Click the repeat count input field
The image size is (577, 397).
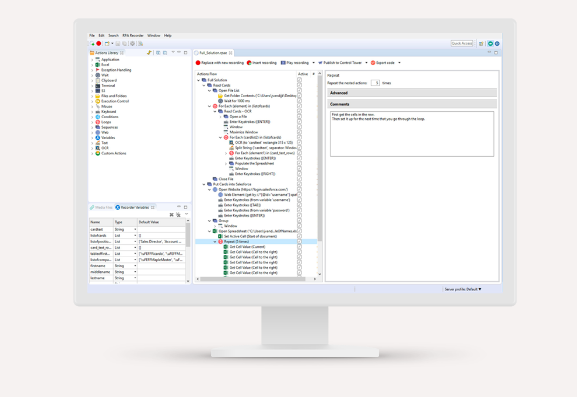(375, 83)
